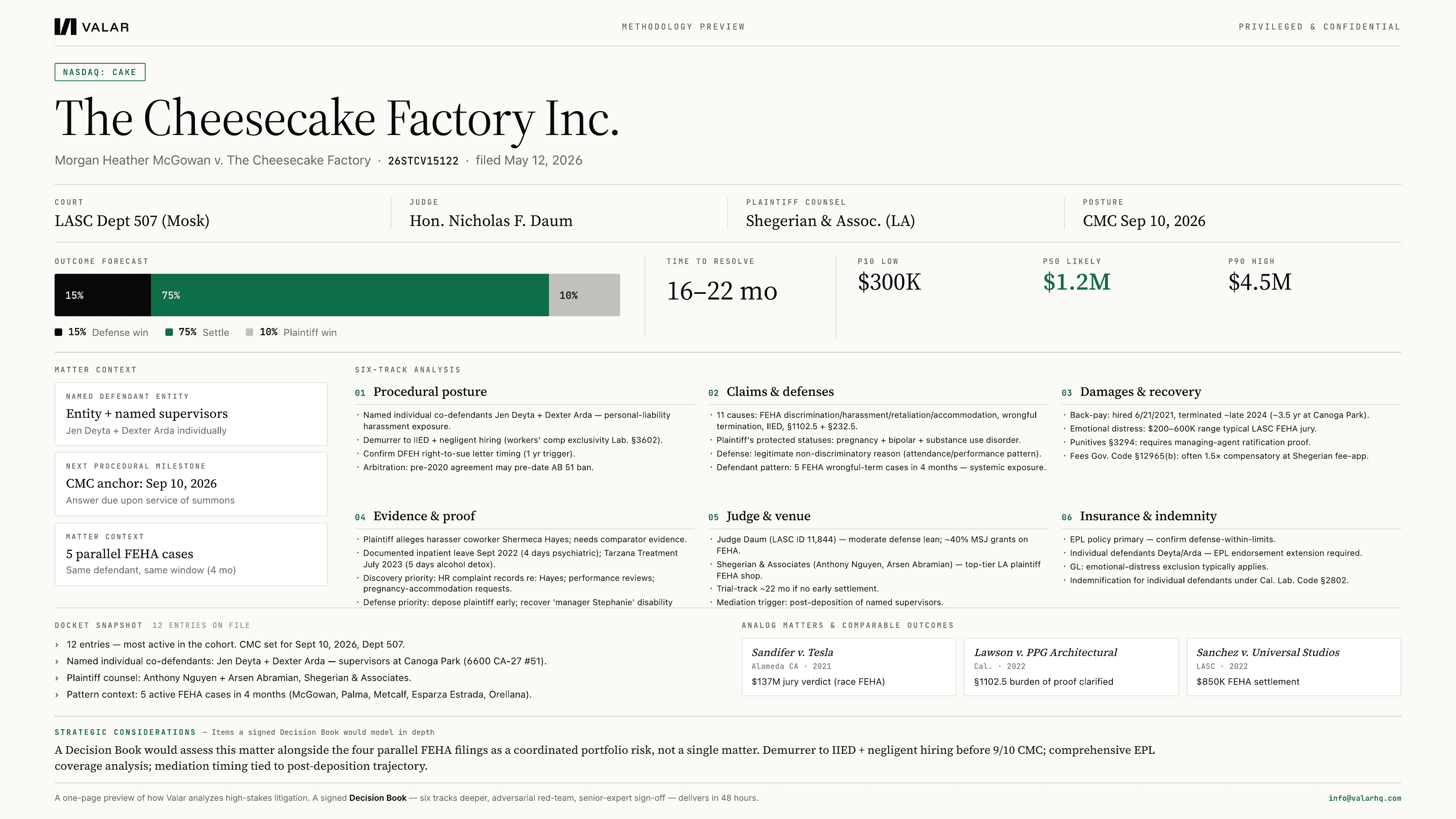Click the 05 Judge & venue heading
Screen dimensions: 1456x819
[759, 516]
